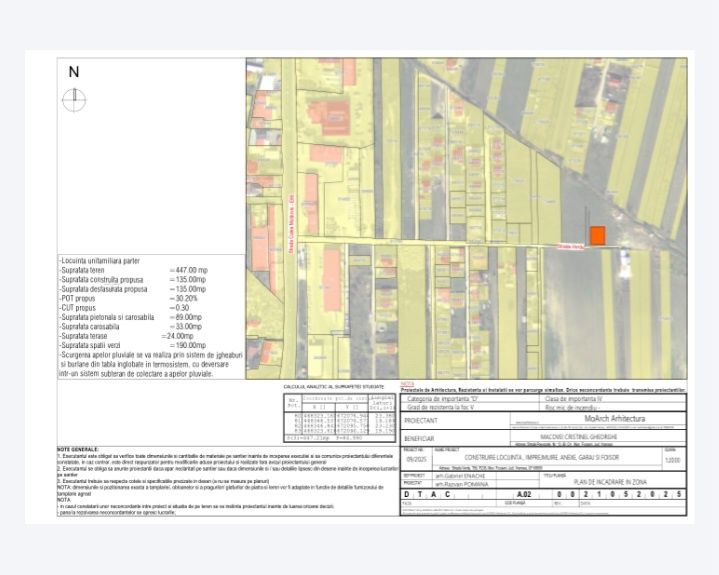
Task: Click the 'POT propus' label
Action: (x=77, y=299)
